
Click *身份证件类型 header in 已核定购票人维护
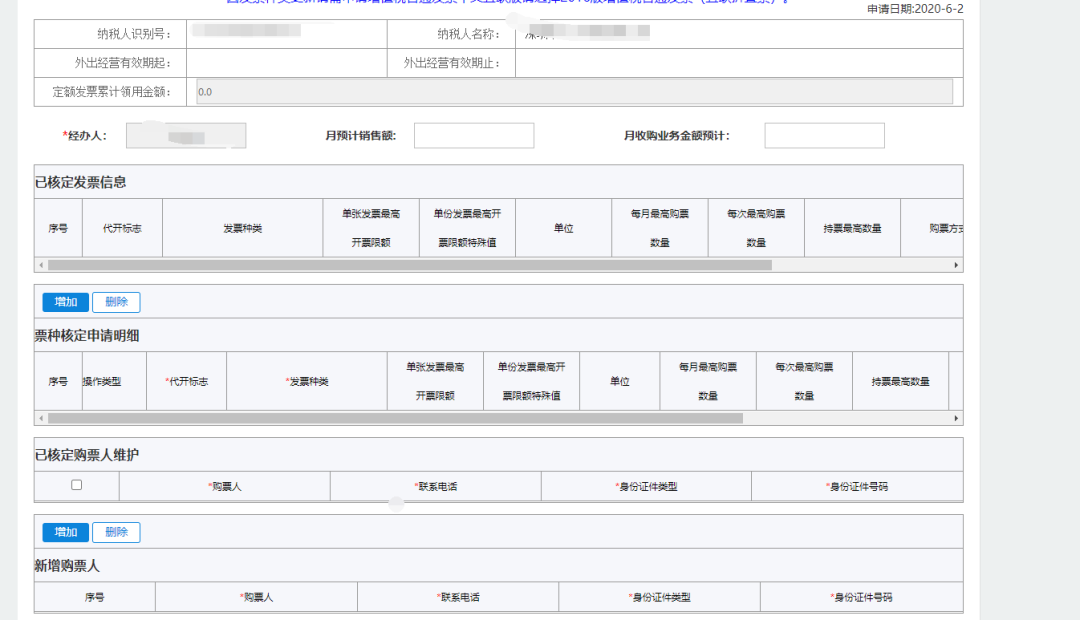pyautogui.click(x=646, y=486)
